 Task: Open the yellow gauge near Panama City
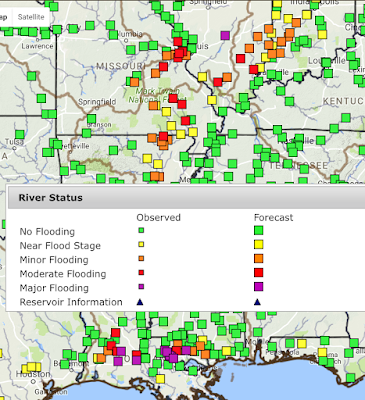pyautogui.click(x=322, y=352)
